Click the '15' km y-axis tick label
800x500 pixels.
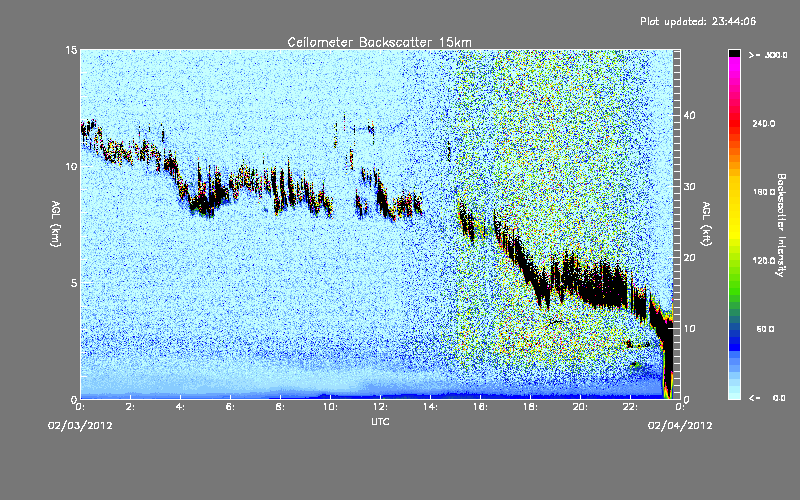pos(71,50)
